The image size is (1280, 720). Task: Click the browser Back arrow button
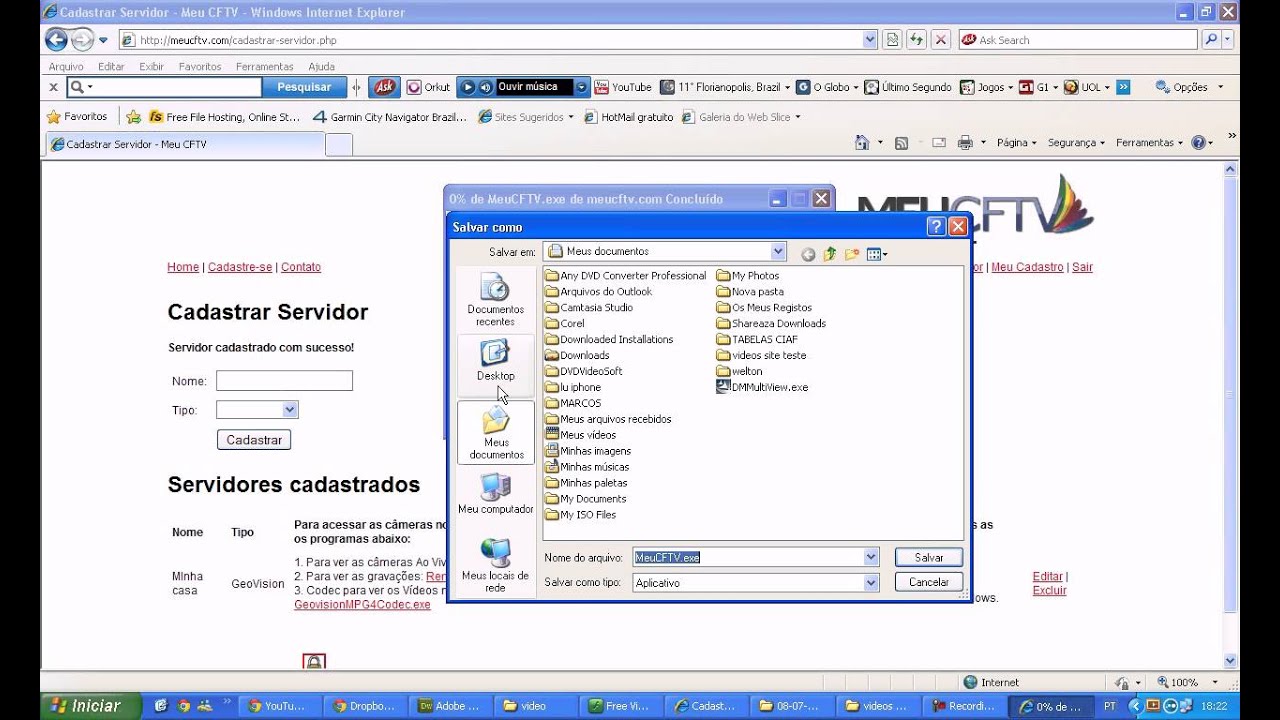[x=56, y=40]
